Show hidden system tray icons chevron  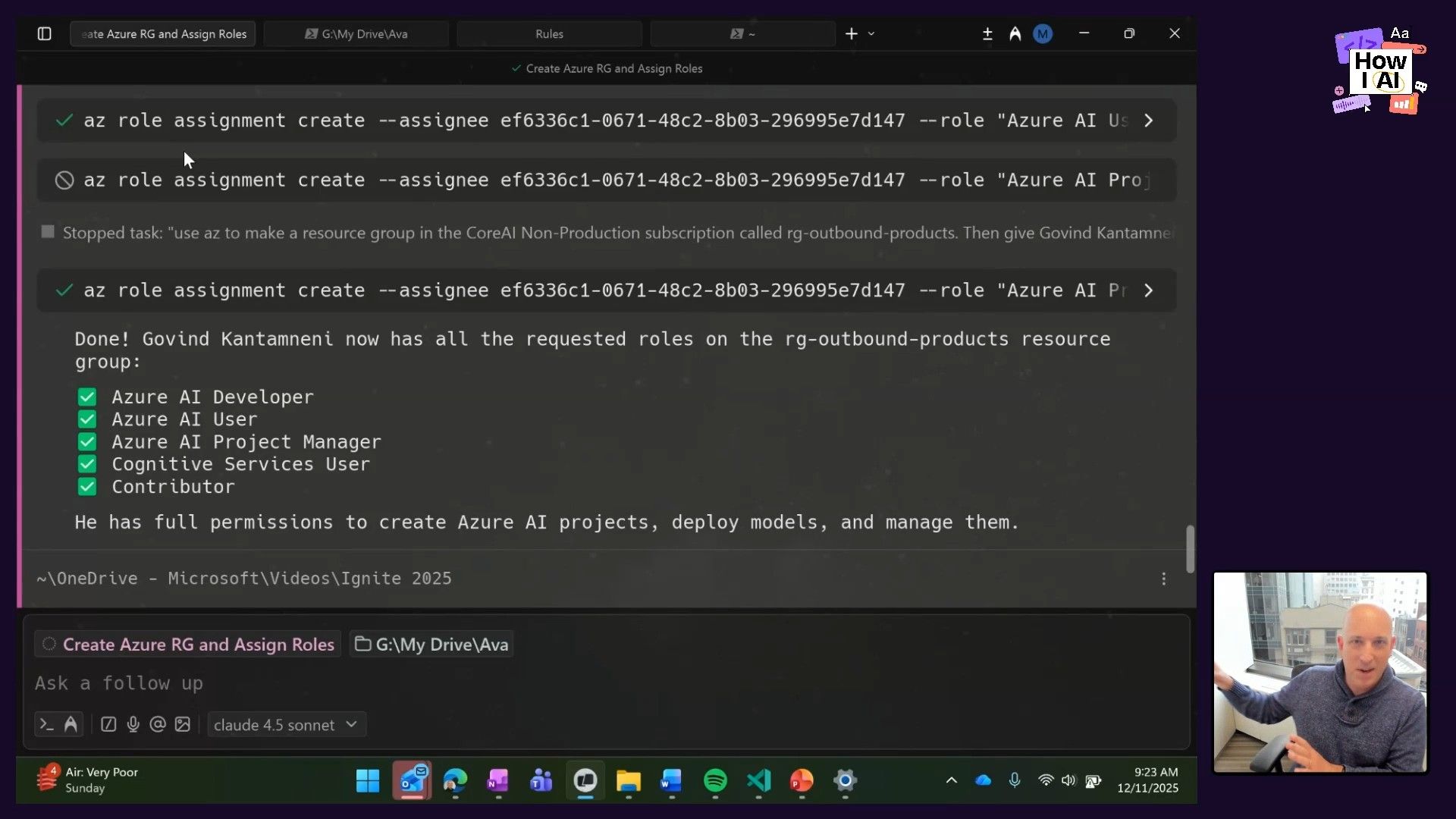point(952,780)
